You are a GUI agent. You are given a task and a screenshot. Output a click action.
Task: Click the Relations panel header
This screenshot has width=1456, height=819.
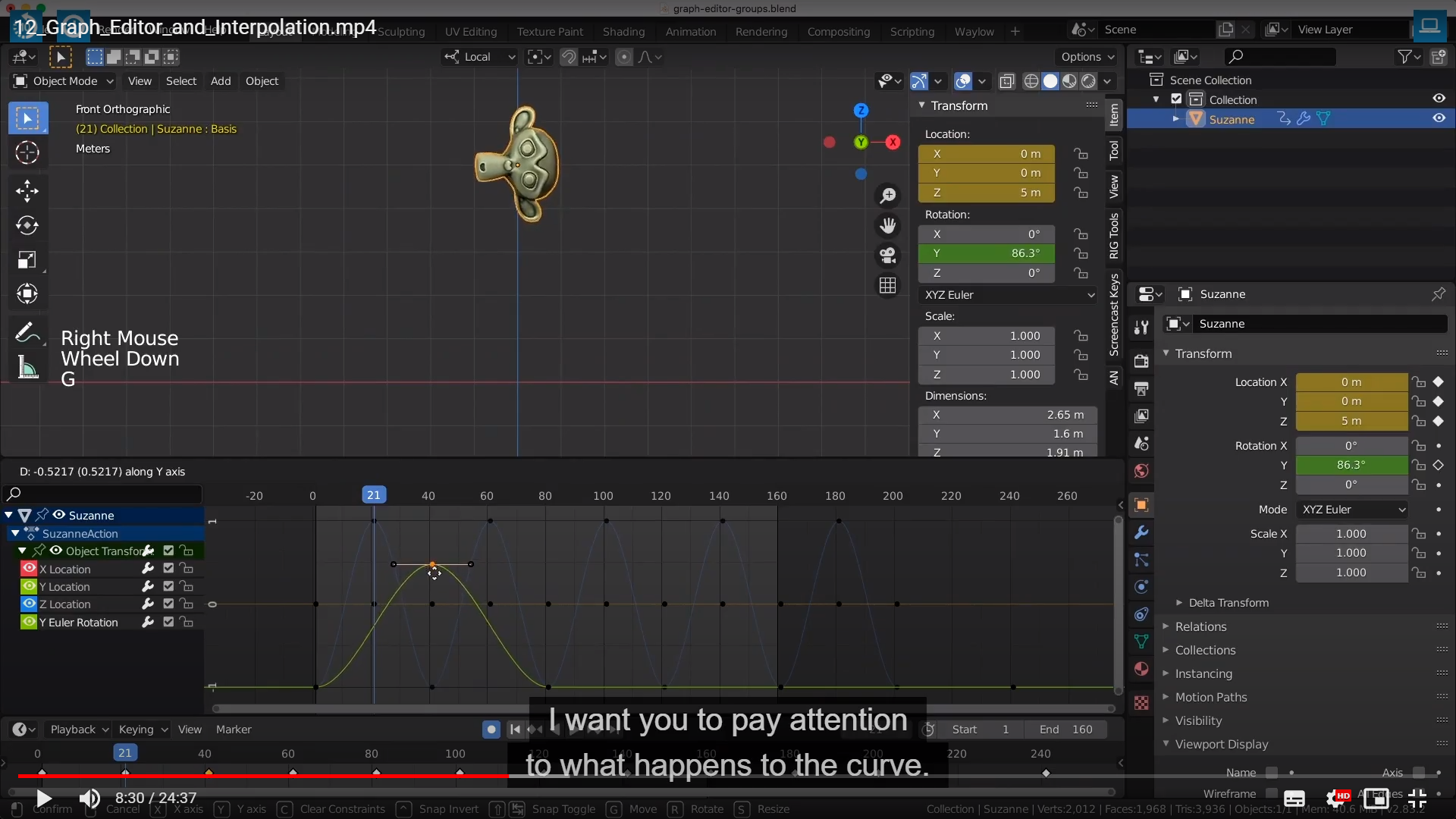click(1200, 626)
